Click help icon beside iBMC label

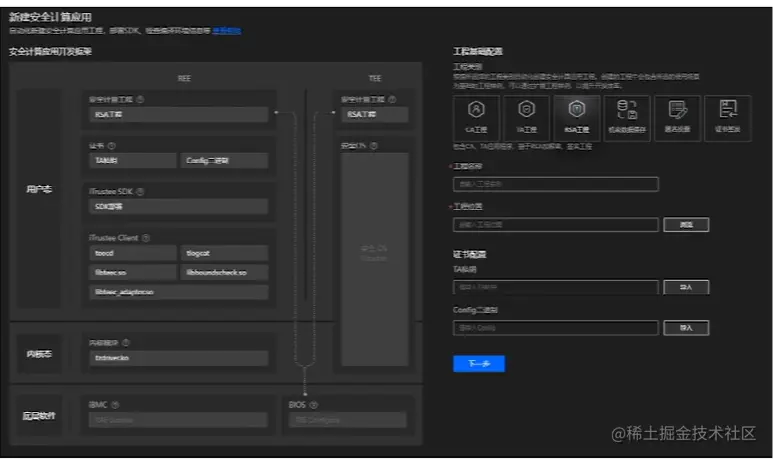click(x=115, y=405)
